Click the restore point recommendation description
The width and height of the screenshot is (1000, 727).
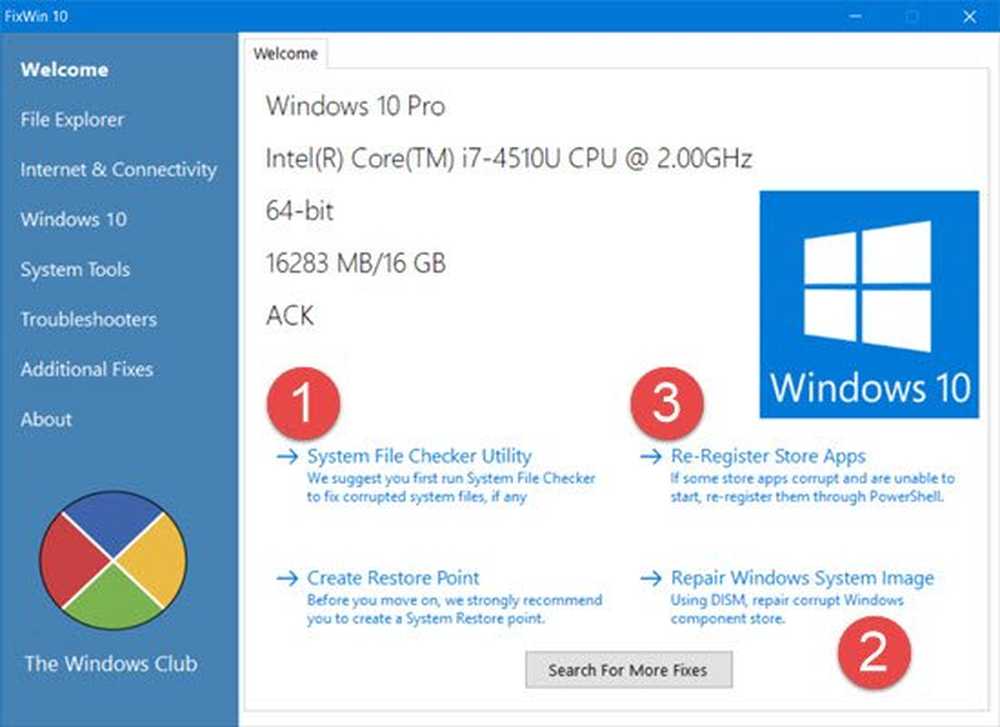[454, 609]
